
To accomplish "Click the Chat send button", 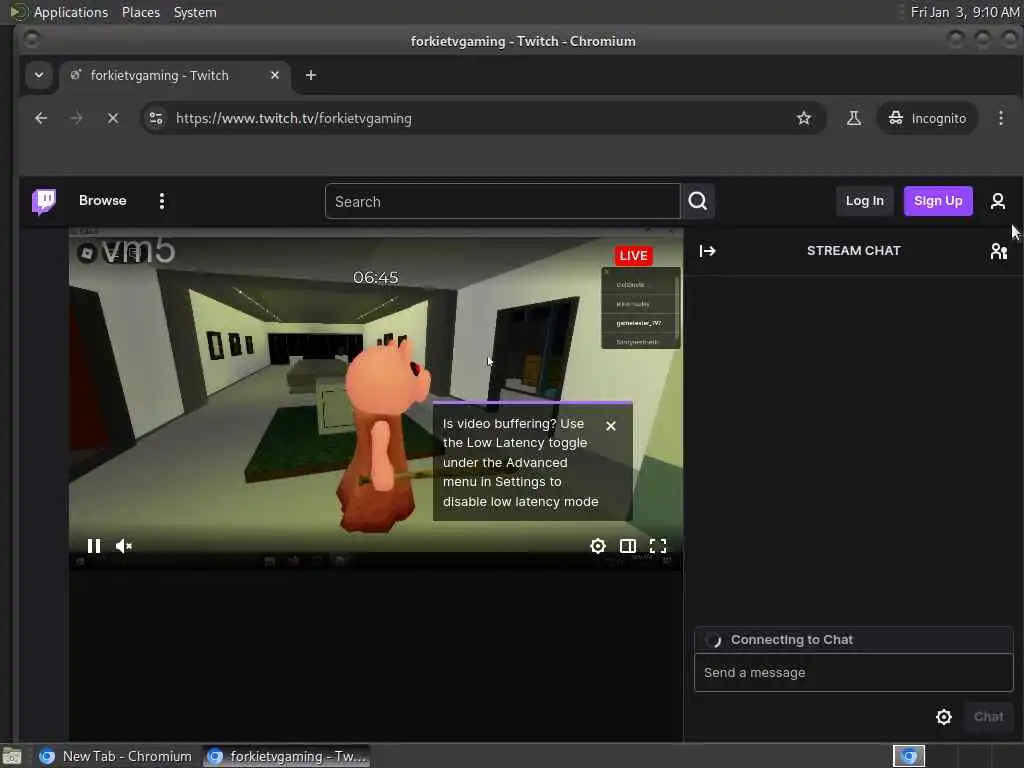I will 988,717.
